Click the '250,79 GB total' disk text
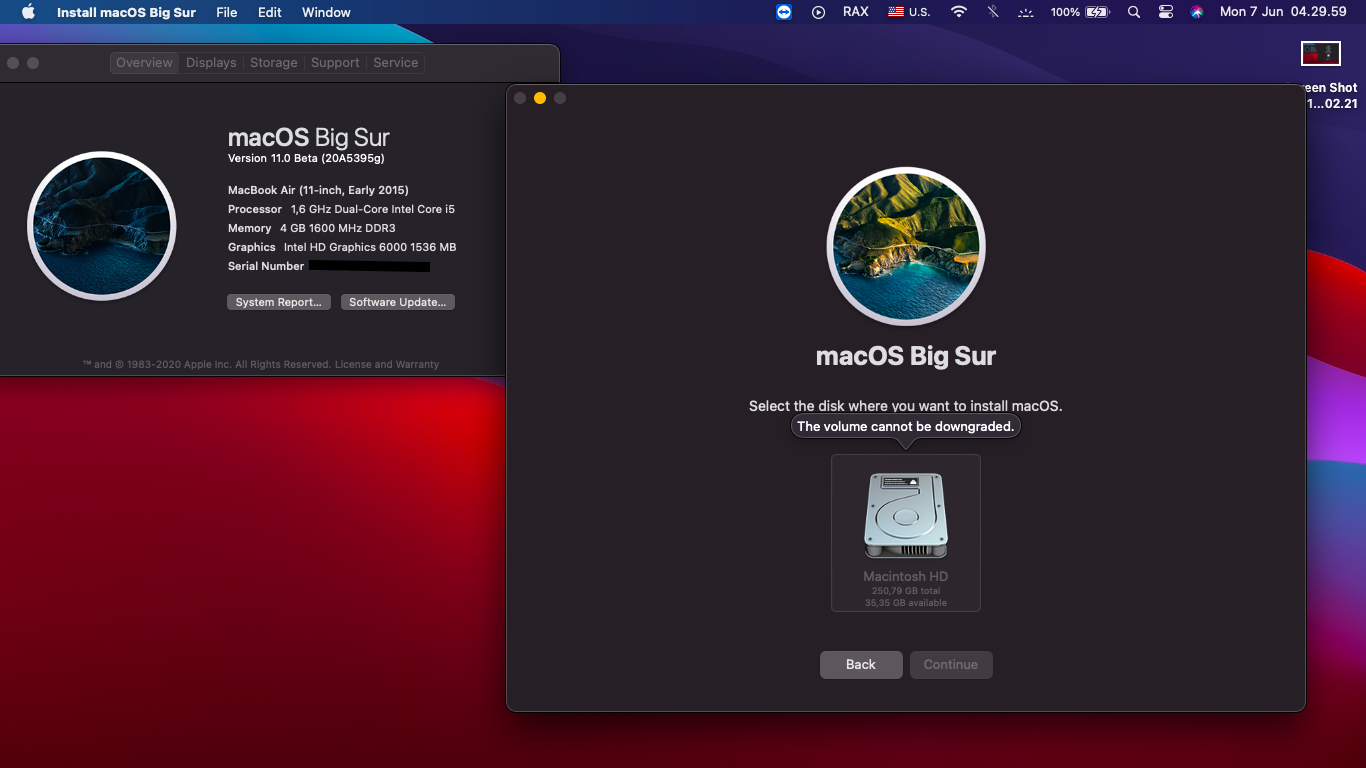The width and height of the screenshot is (1366, 768). pyautogui.click(x=906, y=591)
